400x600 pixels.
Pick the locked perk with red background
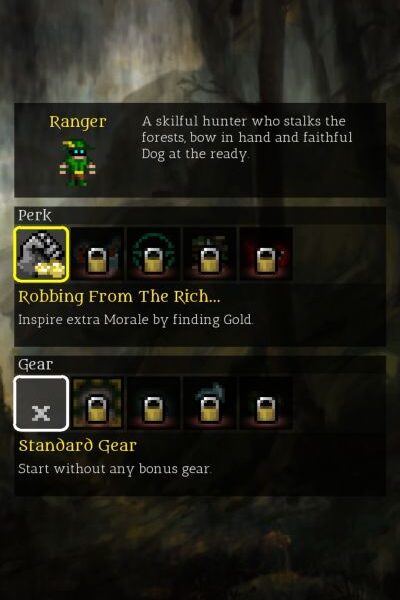266,254
